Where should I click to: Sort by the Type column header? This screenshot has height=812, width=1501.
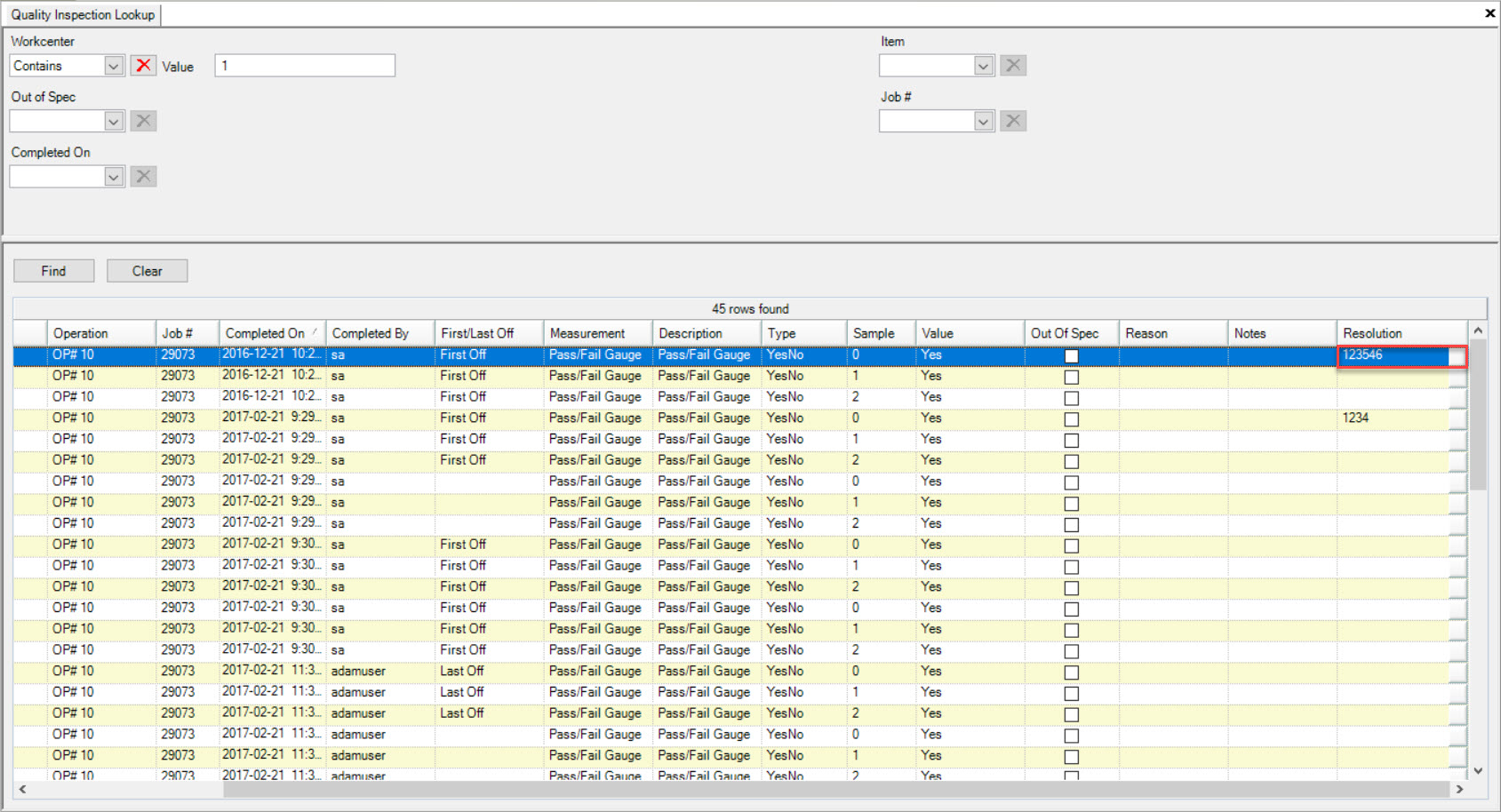click(804, 333)
